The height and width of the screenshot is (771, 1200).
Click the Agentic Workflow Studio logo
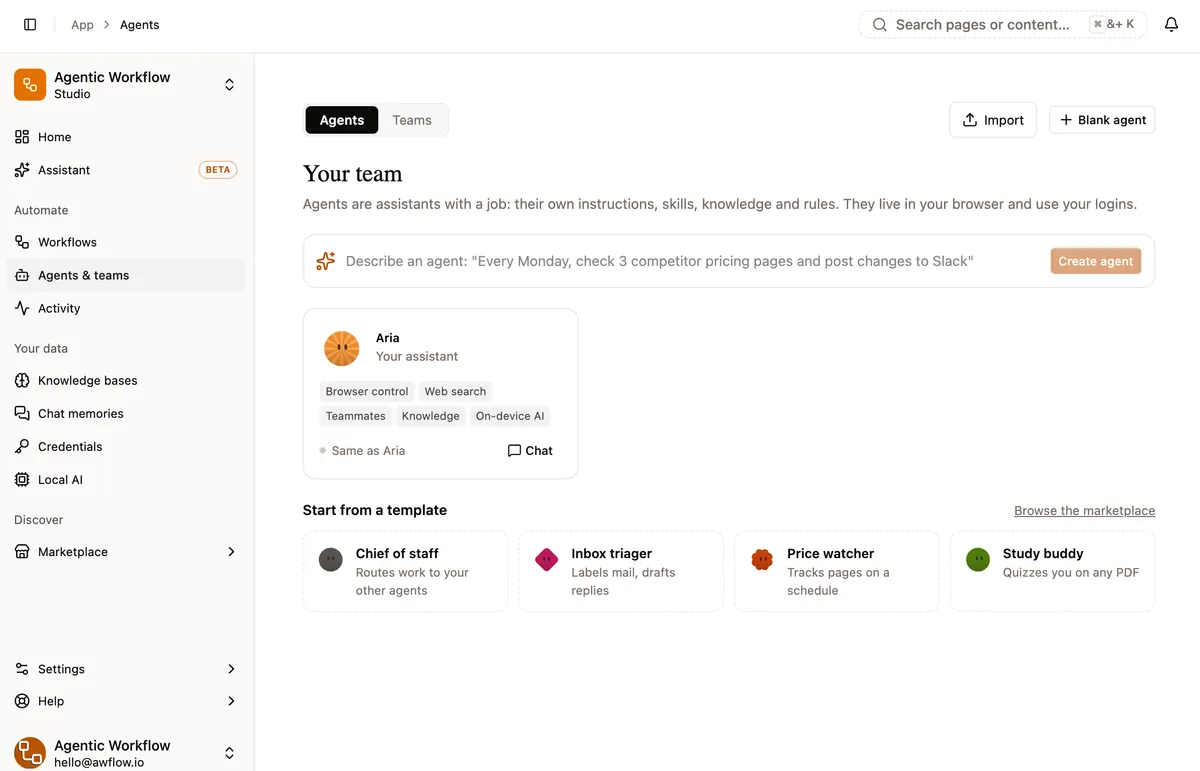[x=30, y=85]
